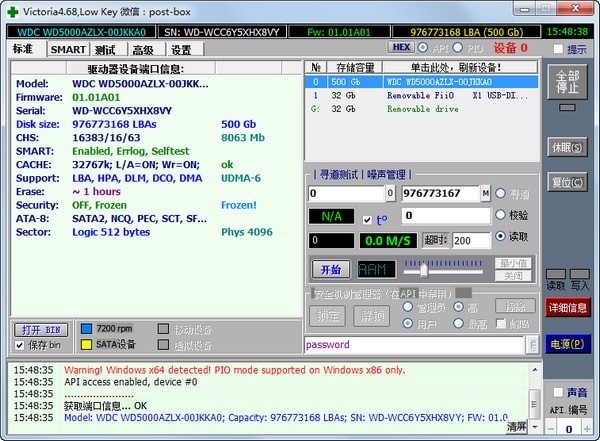Toggle the save bin checkbox
The width and height of the screenshot is (600, 441).
20,346
